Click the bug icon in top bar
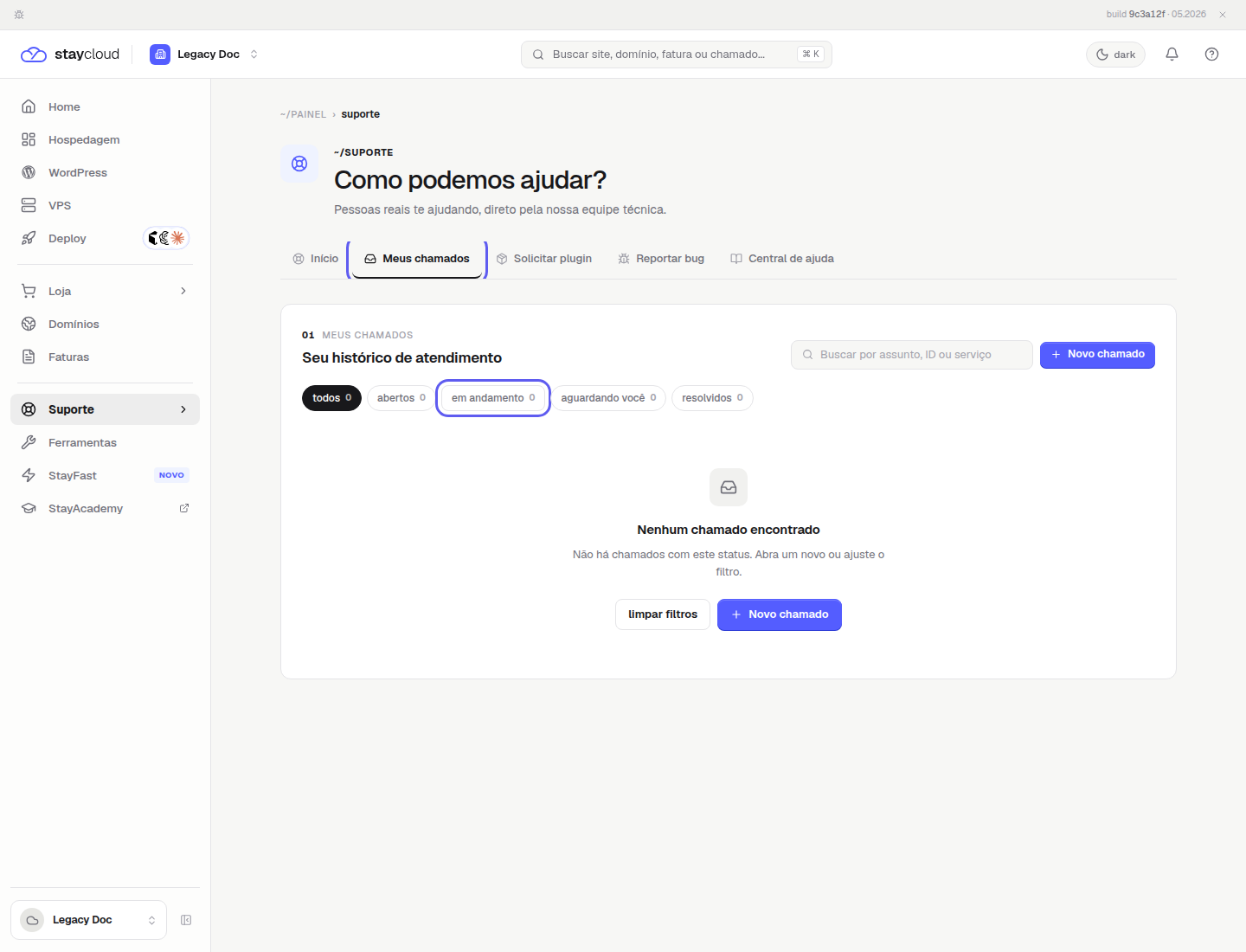The width and height of the screenshot is (1246, 952). tap(19, 15)
